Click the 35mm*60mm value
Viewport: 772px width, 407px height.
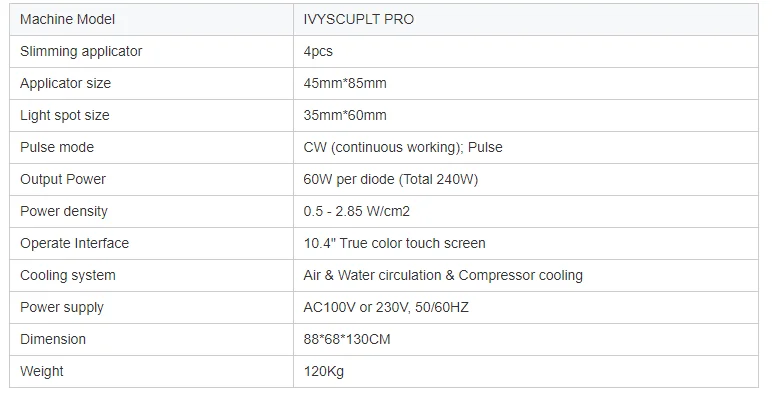[x=345, y=115]
